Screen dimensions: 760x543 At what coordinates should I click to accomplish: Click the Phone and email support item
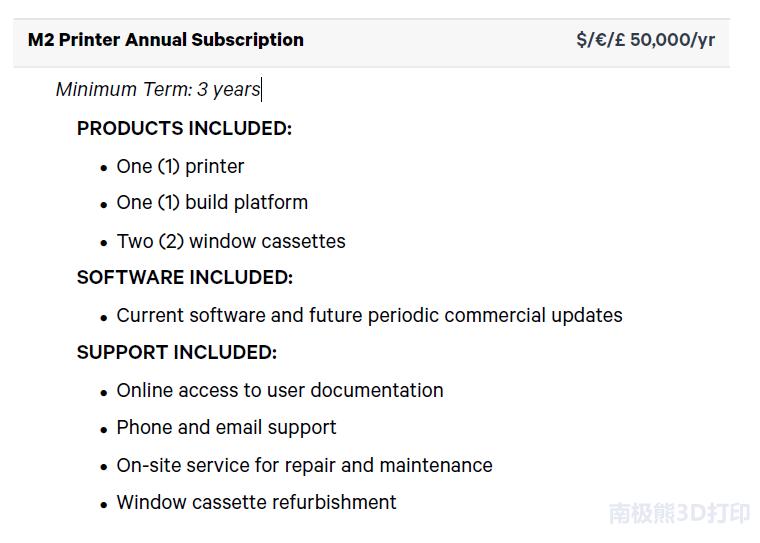coord(226,427)
